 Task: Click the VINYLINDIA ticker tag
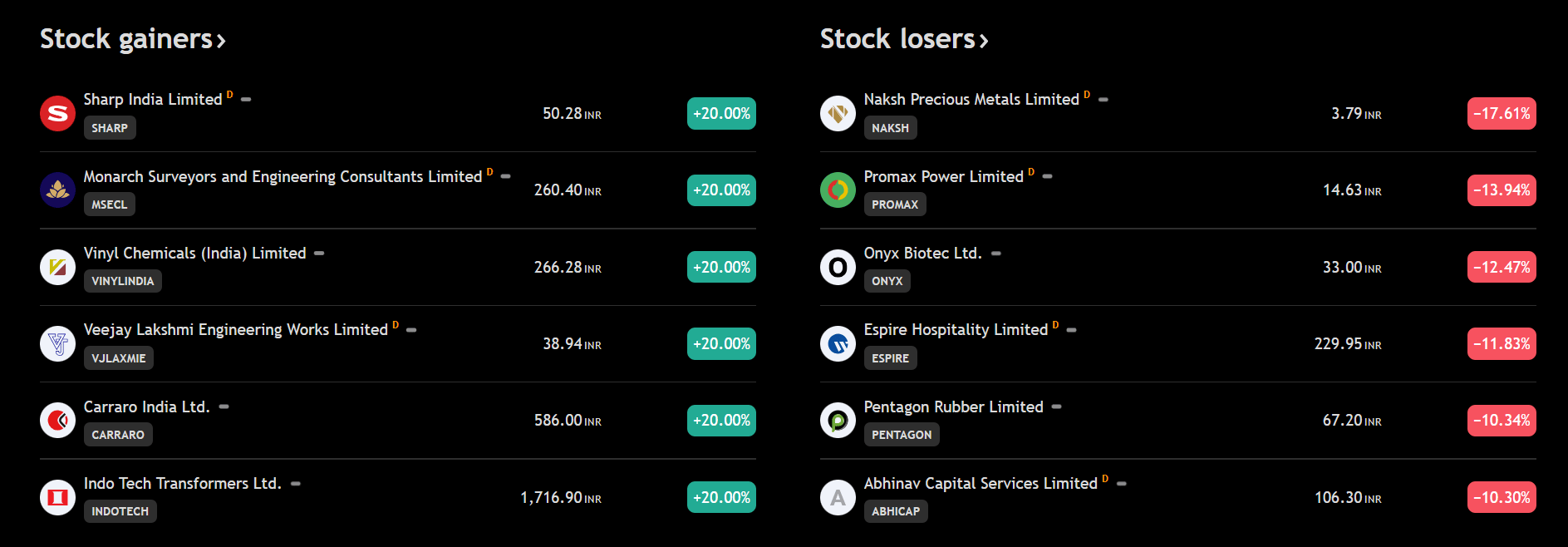point(122,281)
